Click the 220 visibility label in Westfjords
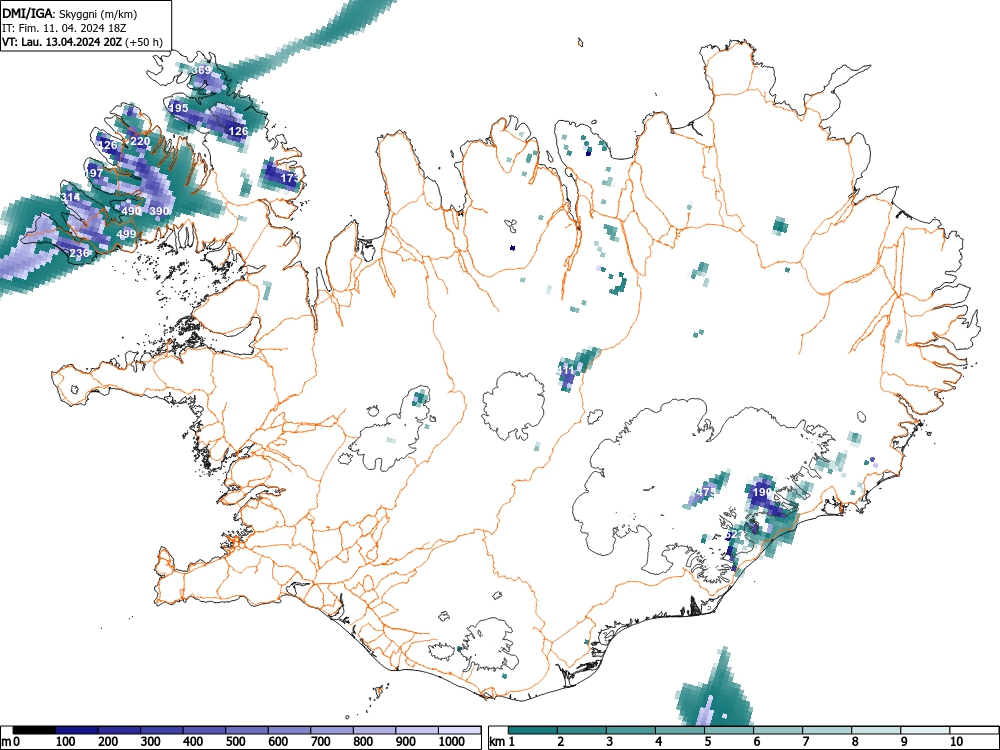This screenshot has height=750, width=1000. (140, 142)
